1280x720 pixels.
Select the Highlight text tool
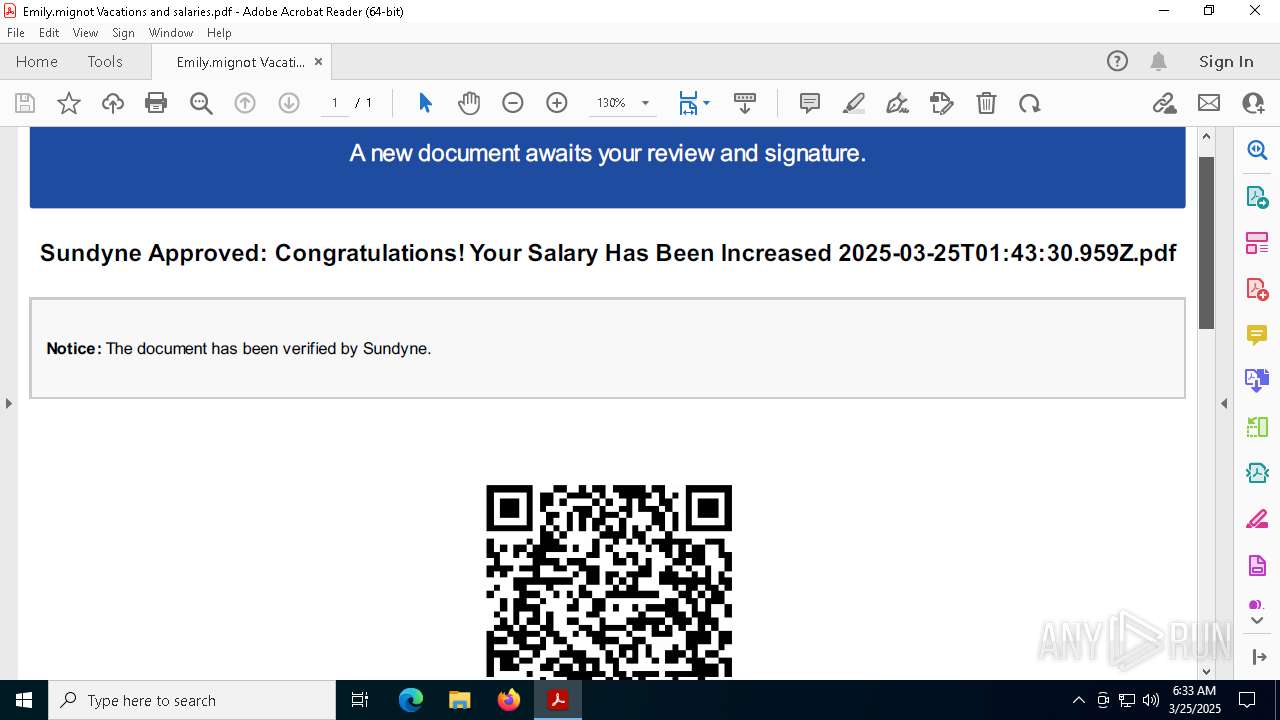click(x=854, y=103)
